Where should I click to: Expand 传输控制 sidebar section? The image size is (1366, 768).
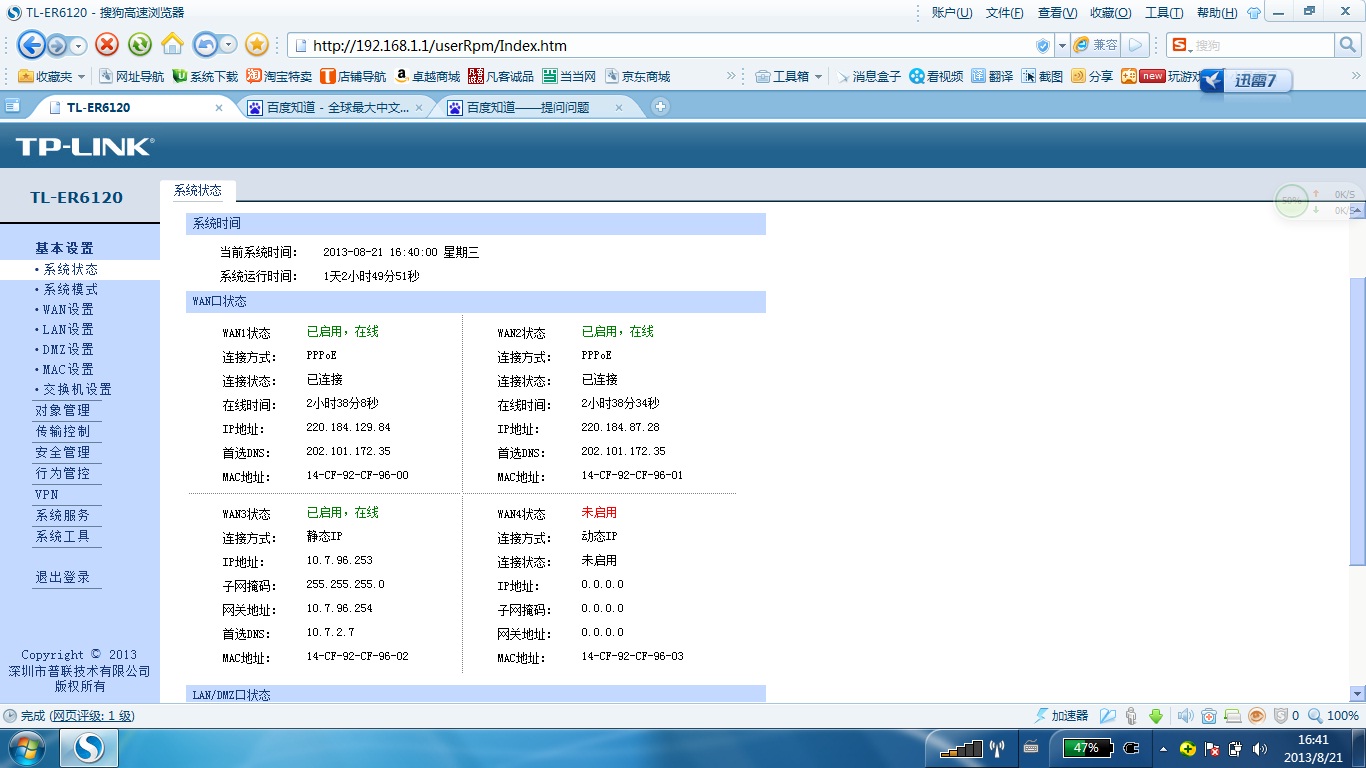coord(63,431)
